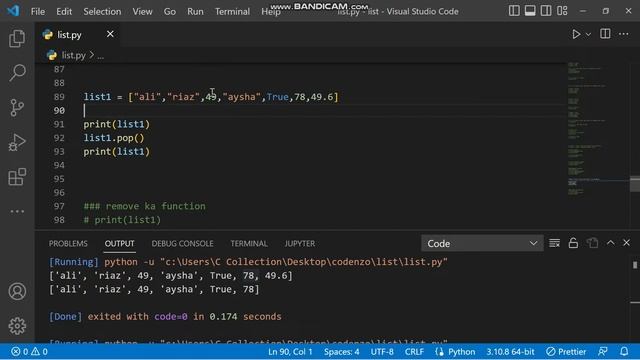Click the '[Done] exited with code=0' line
This screenshot has height=360, width=640.
pos(165,316)
